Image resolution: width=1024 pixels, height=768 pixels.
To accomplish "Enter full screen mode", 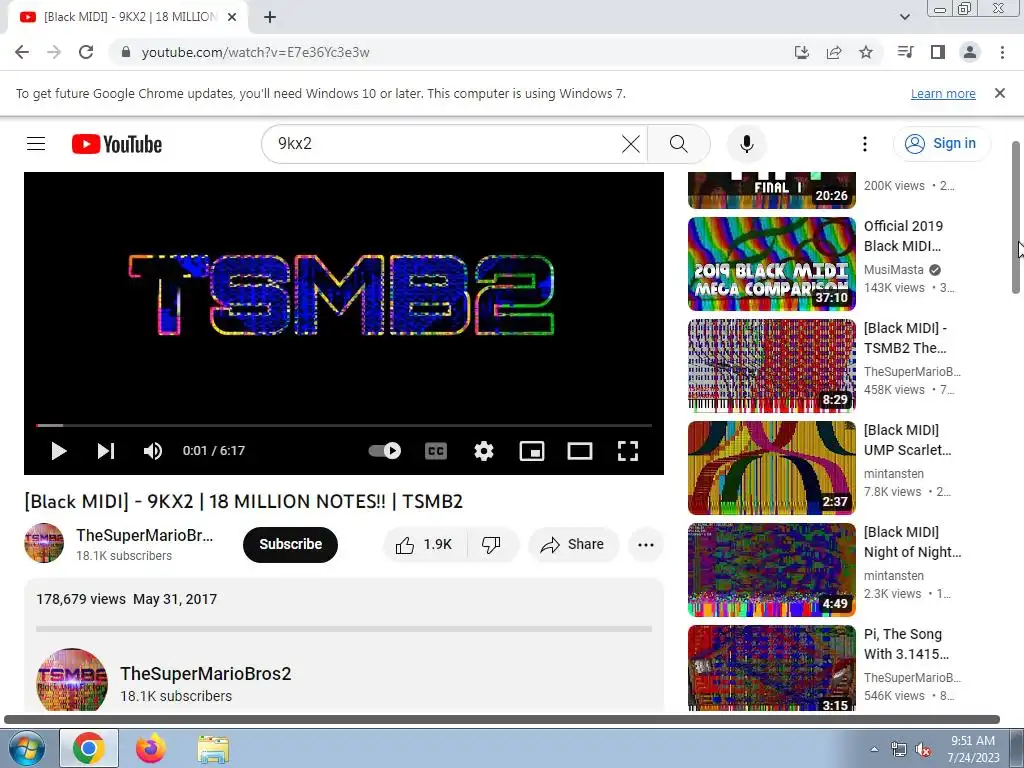I will (628, 451).
